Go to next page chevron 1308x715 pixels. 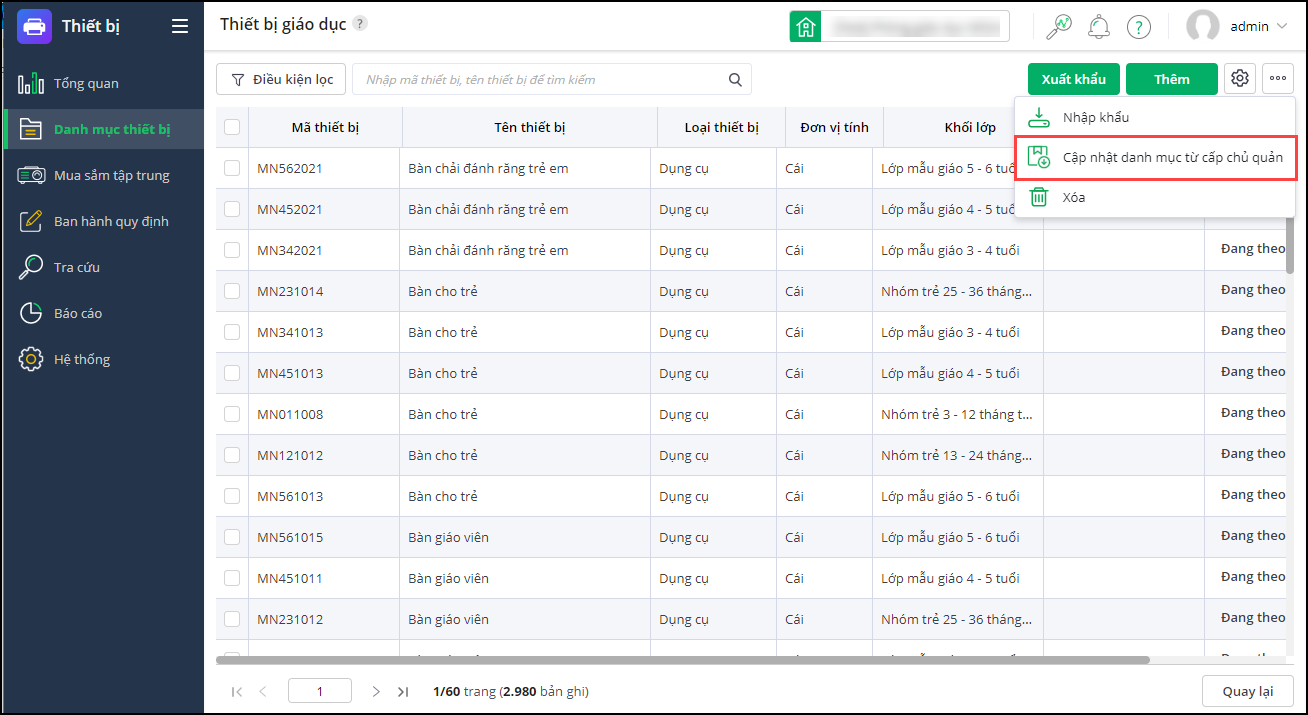[376, 691]
